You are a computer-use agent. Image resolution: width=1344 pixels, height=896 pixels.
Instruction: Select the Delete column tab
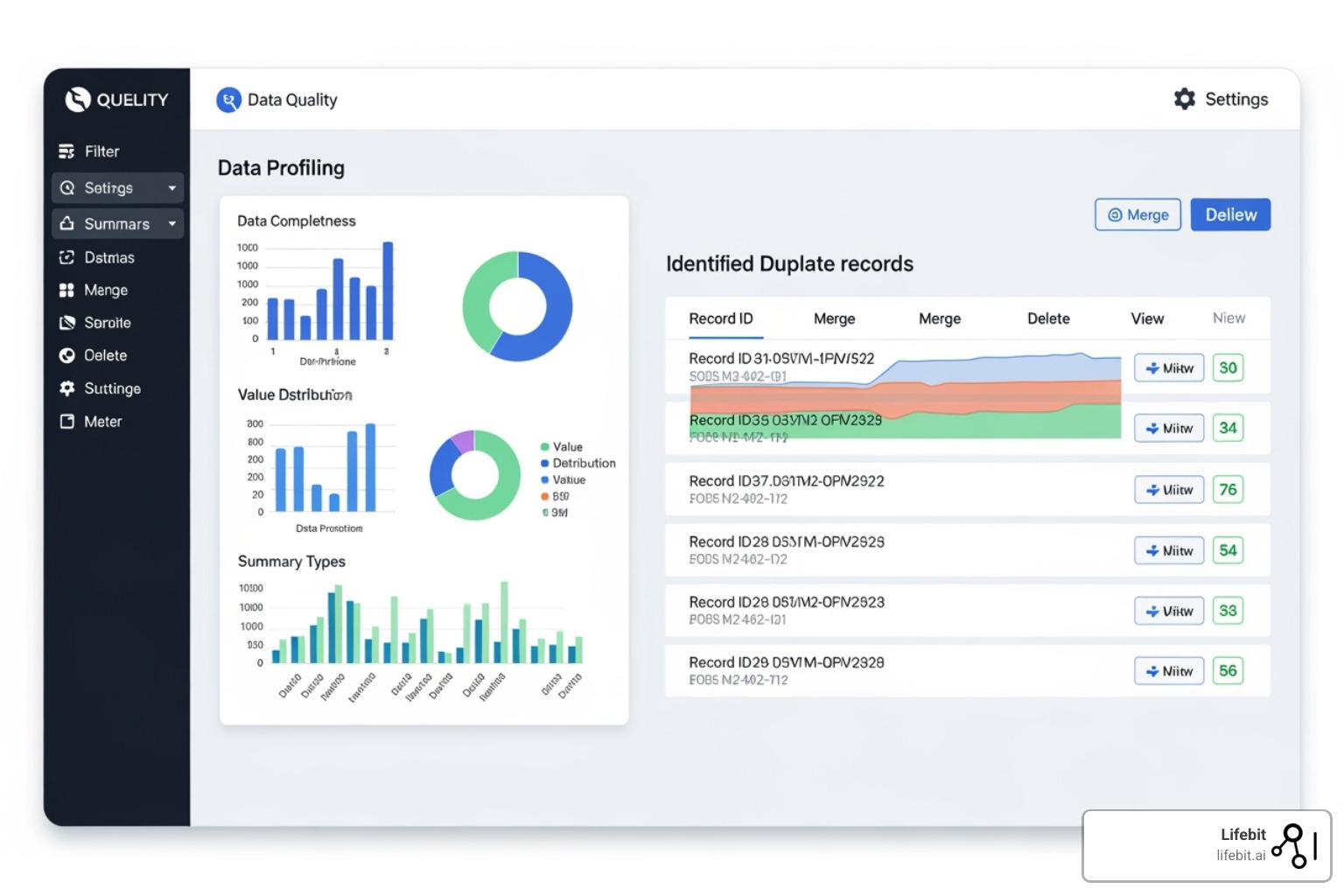pyautogui.click(x=1047, y=318)
